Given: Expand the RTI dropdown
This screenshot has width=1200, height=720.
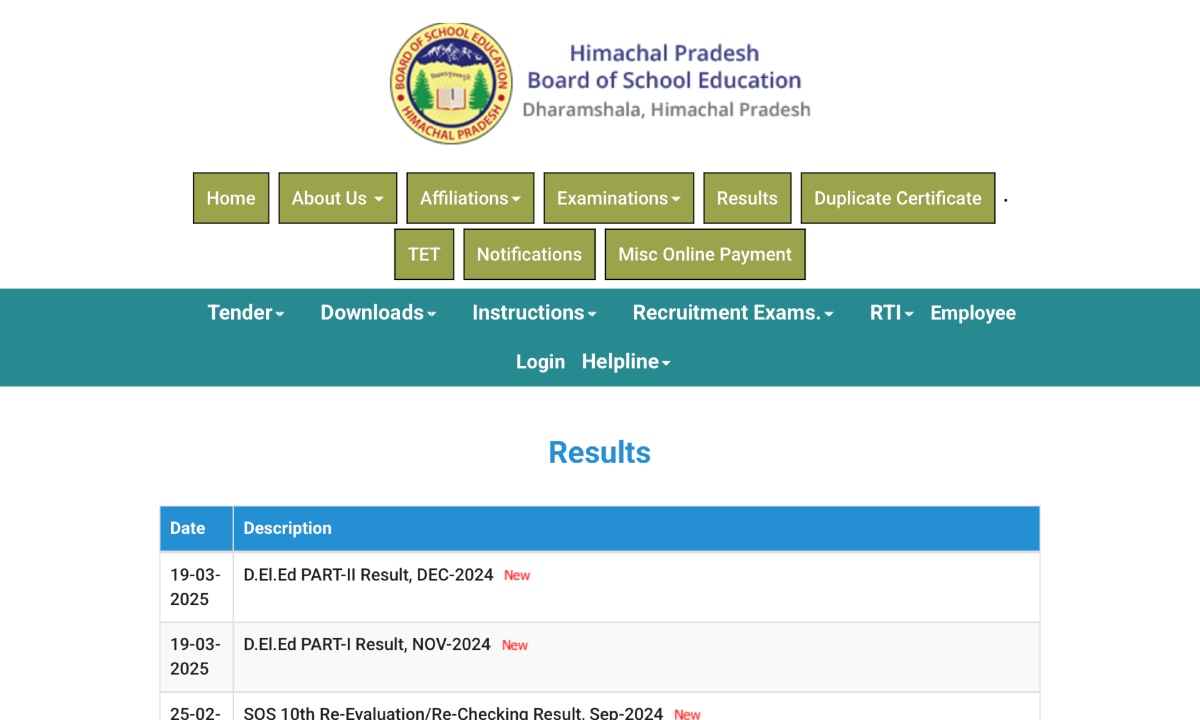Looking at the screenshot, I should click(892, 313).
